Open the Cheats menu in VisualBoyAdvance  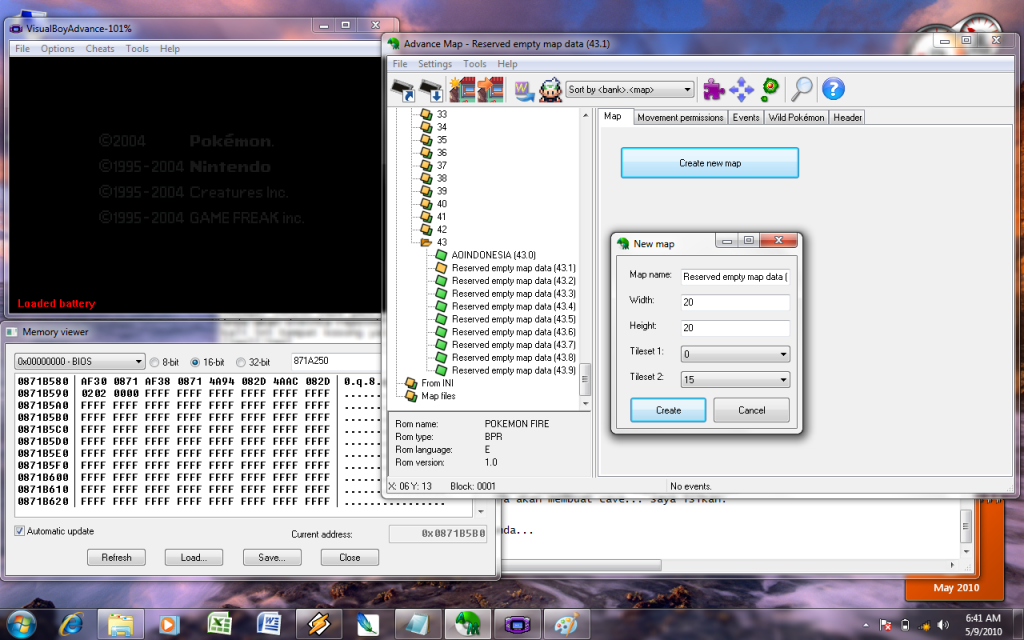coord(100,48)
